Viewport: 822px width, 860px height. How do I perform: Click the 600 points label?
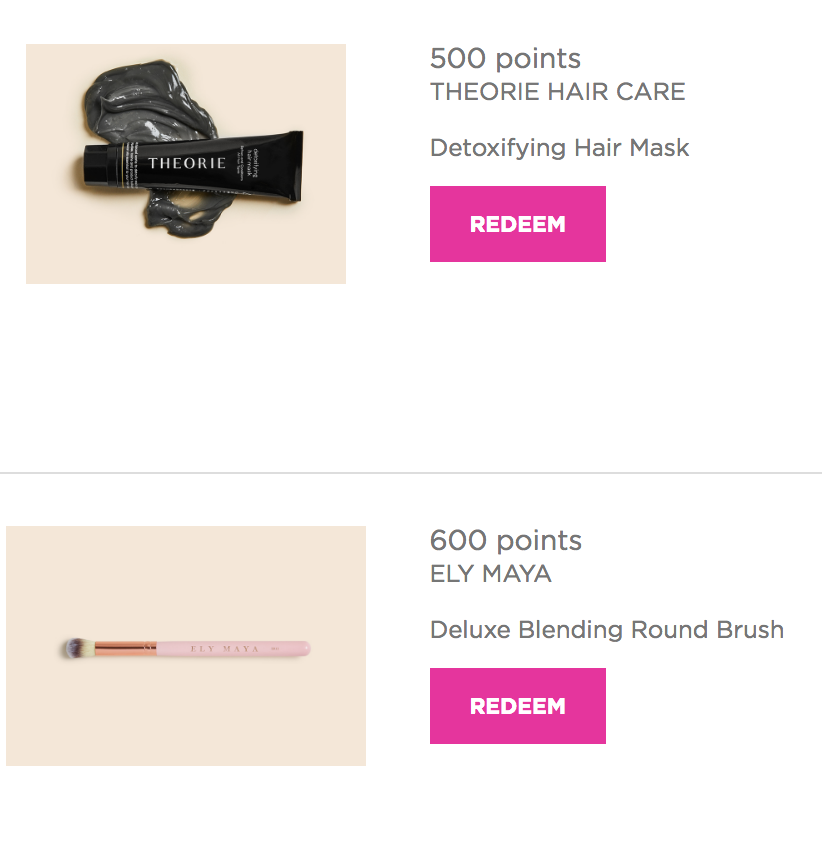505,540
